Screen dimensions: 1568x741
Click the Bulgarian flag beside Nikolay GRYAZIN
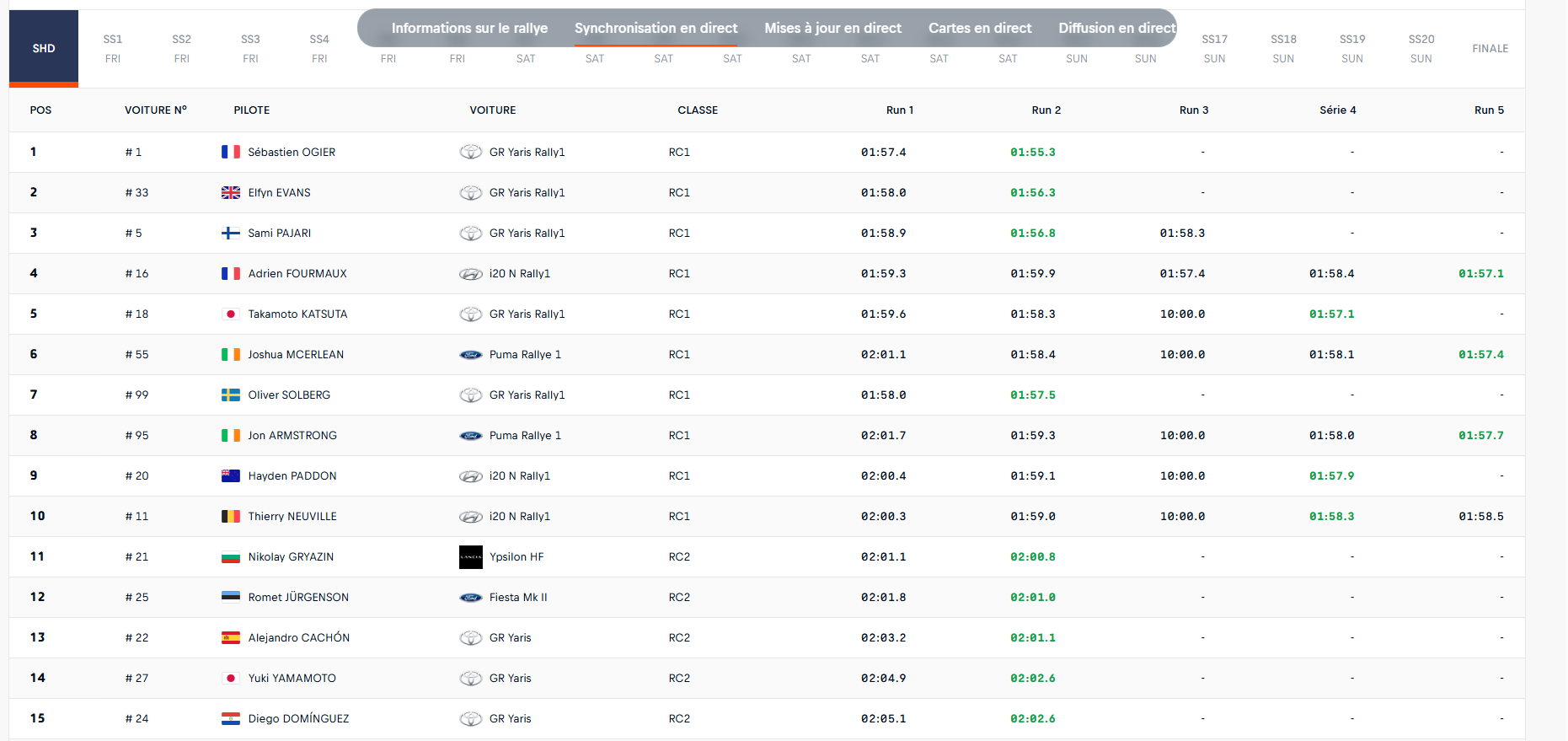click(231, 556)
